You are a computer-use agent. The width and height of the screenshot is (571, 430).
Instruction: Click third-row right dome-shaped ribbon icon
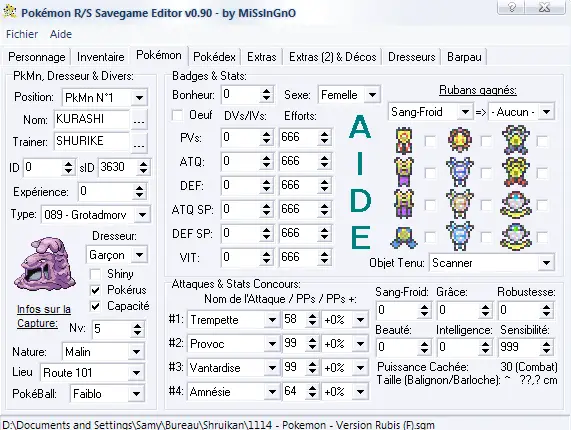(x=516, y=205)
